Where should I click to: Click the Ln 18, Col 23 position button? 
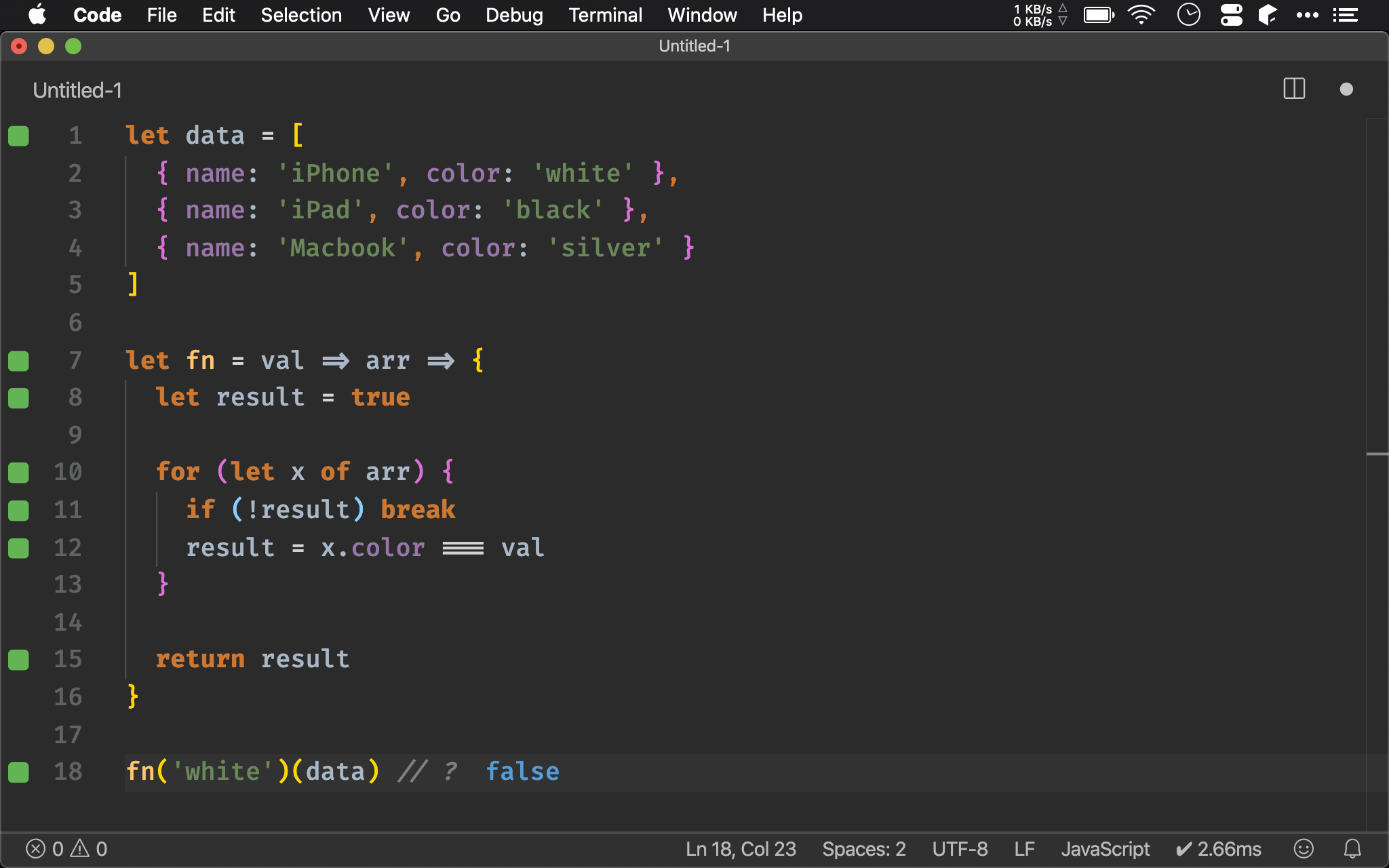(x=741, y=848)
